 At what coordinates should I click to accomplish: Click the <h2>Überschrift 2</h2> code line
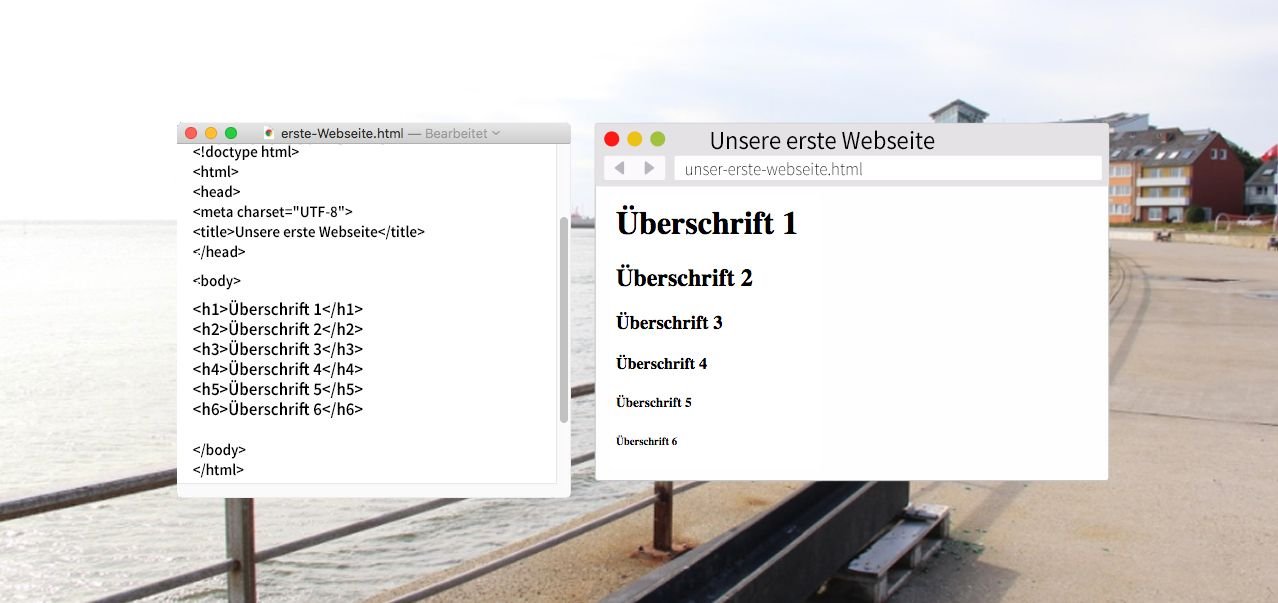point(278,330)
